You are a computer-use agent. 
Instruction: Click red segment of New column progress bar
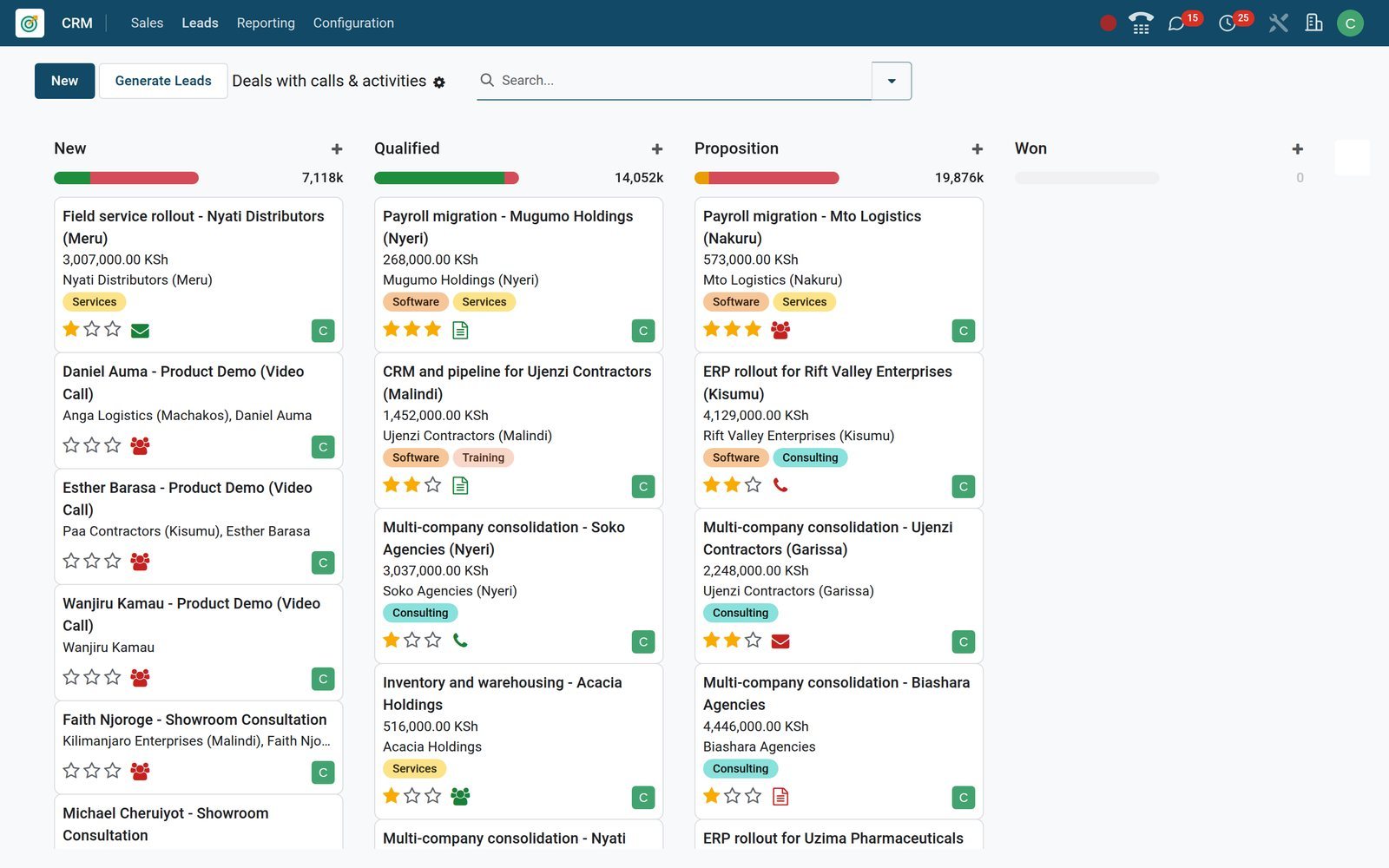click(x=144, y=178)
